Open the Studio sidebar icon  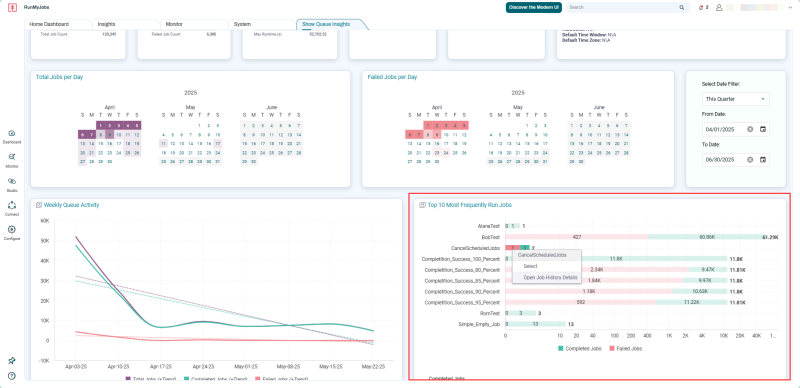12,181
